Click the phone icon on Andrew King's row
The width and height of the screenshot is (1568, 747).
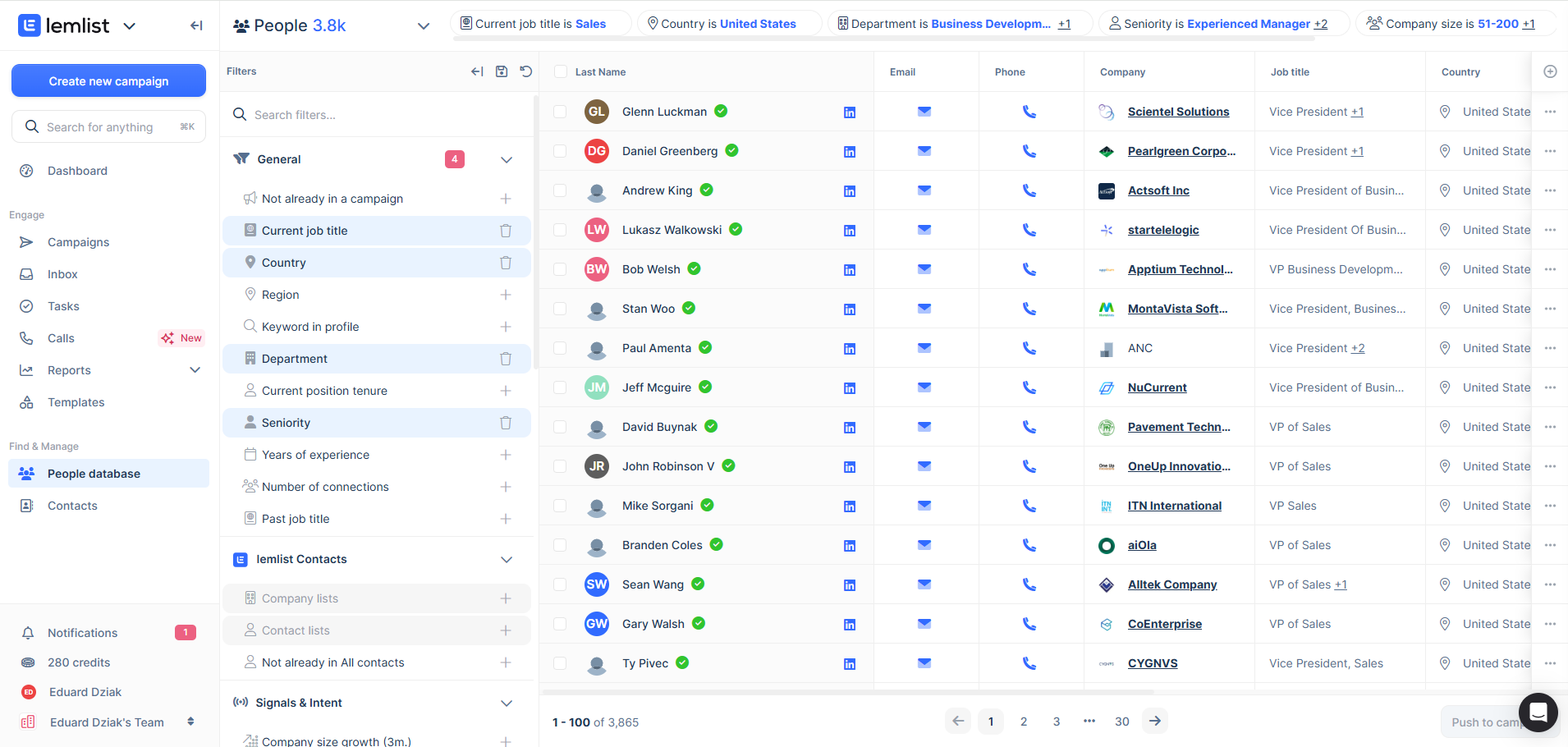pyautogui.click(x=1029, y=190)
